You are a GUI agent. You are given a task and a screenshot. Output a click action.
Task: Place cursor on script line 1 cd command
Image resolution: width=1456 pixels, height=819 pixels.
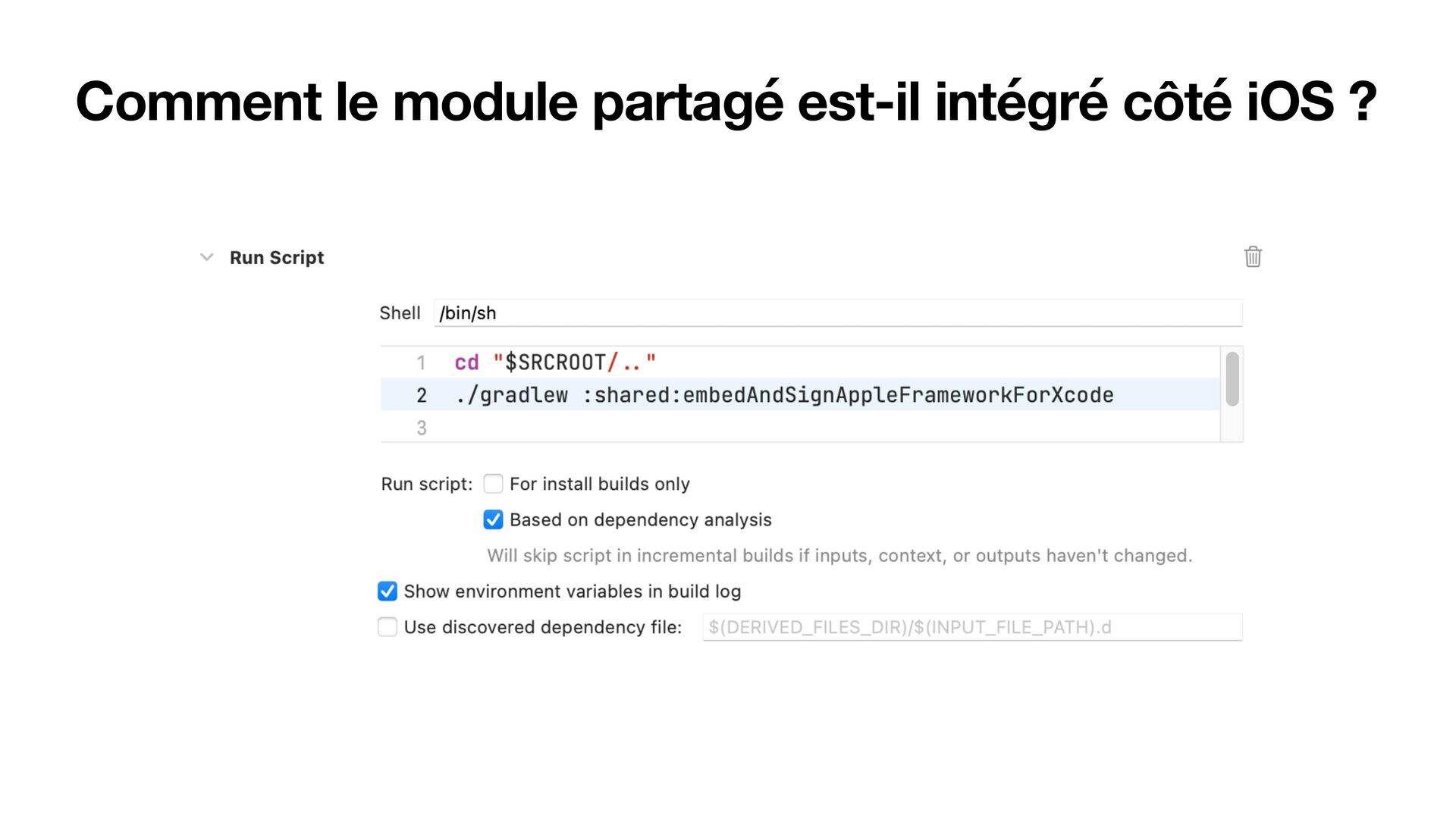555,362
